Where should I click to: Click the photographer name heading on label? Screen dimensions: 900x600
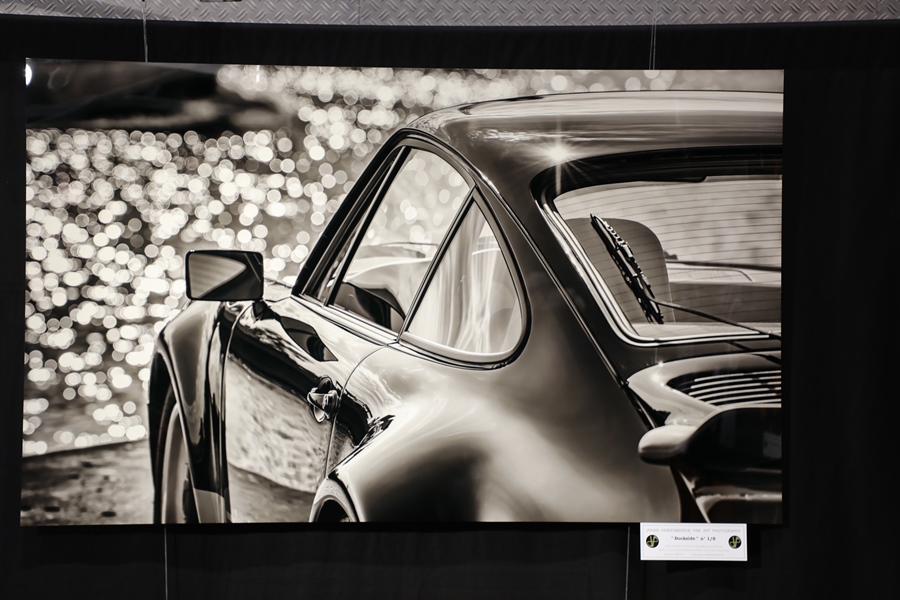click(x=693, y=528)
